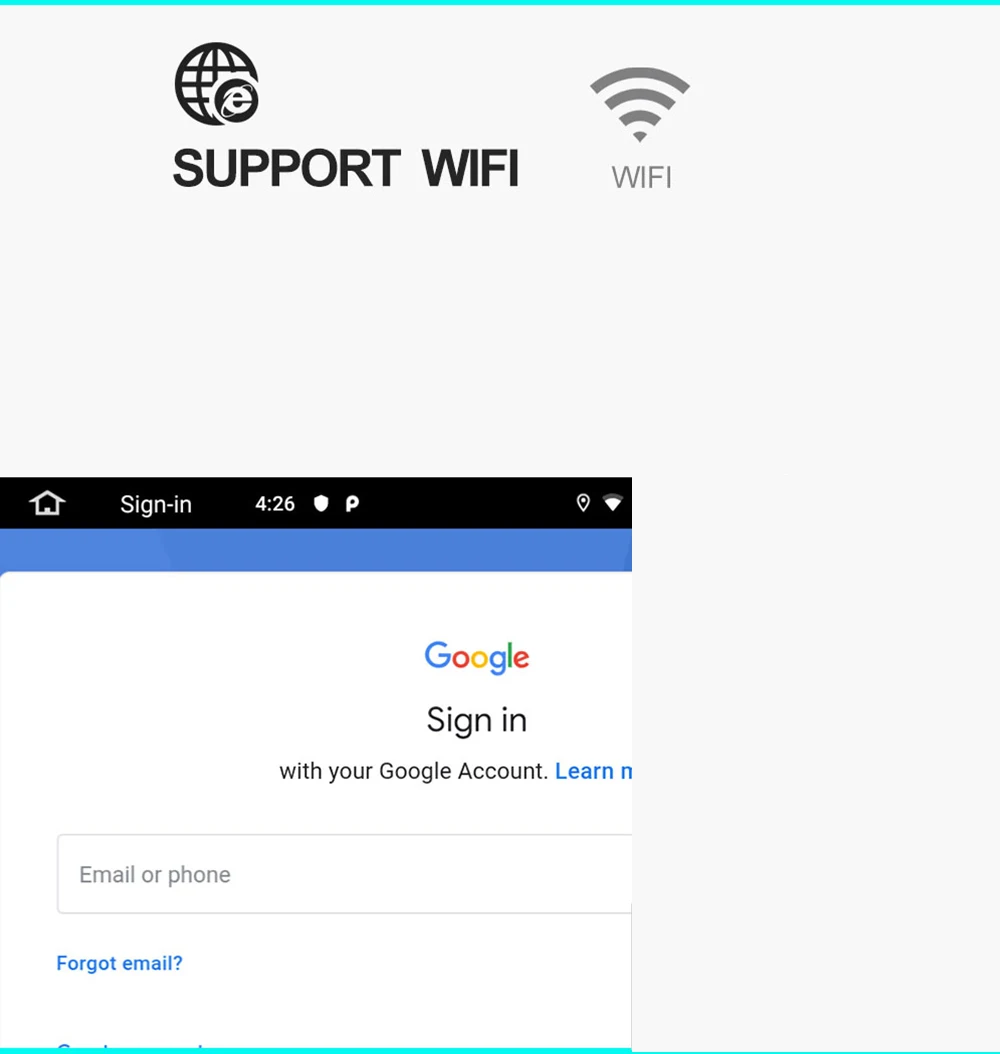Click the 4:26 clock in status bar

click(x=275, y=503)
